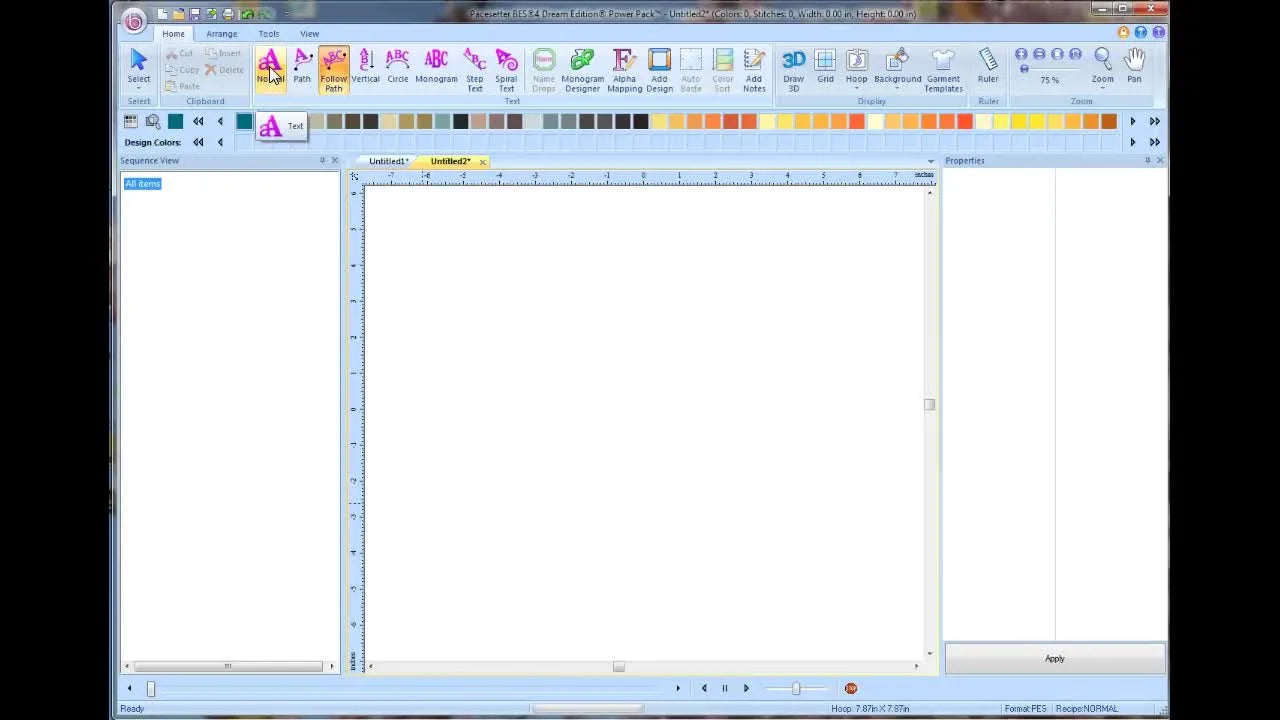This screenshot has height=720, width=1280.
Task: Select the Vertical text tool
Action: click(x=365, y=68)
